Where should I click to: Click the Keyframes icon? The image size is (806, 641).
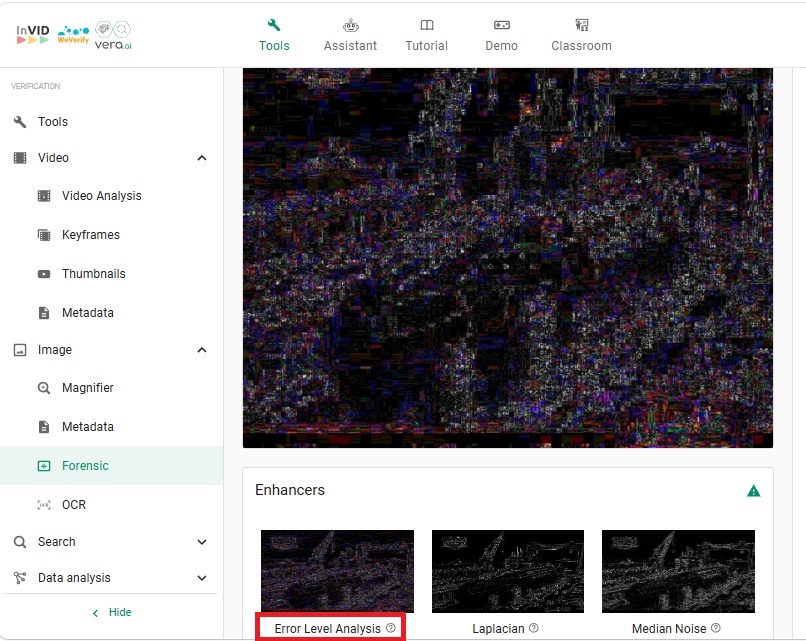44,235
